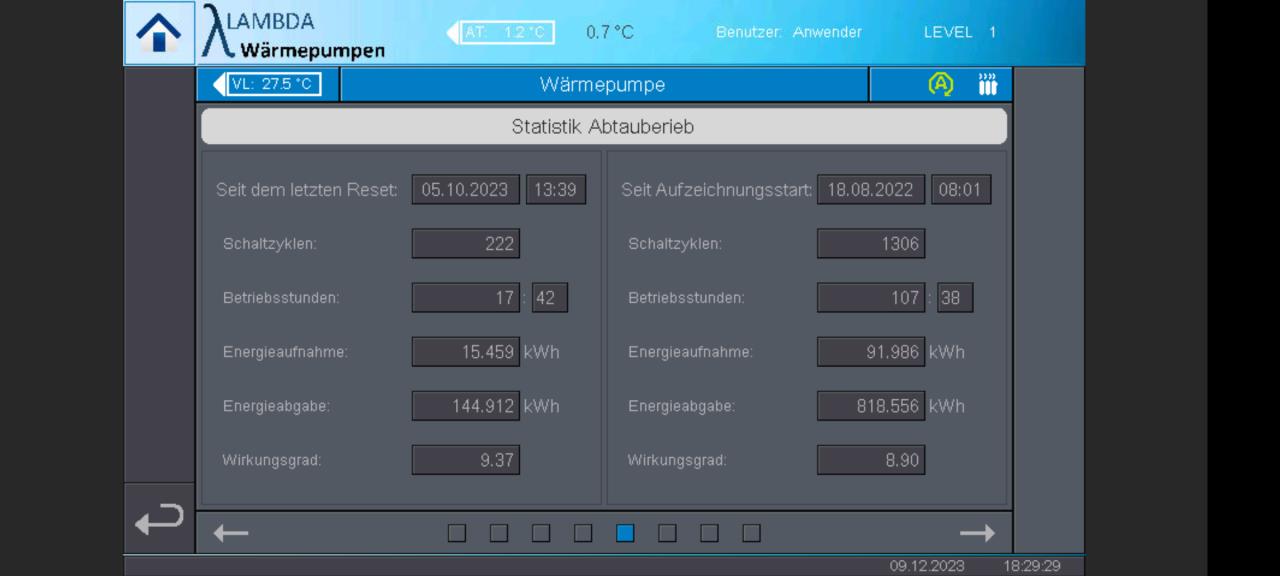Image resolution: width=1280 pixels, height=576 pixels.
Task: Navigate to next page with right arrow
Action: coord(977,534)
